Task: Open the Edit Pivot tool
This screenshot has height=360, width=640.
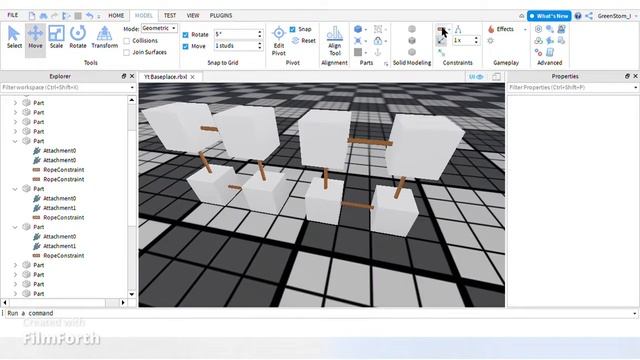Action: click(x=279, y=41)
